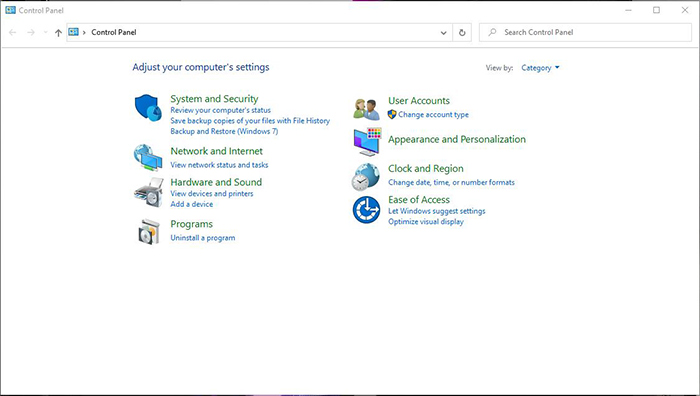Image resolution: width=700 pixels, height=396 pixels.
Task: Click Optimize visual display link
Action: pyautogui.click(x=426, y=222)
